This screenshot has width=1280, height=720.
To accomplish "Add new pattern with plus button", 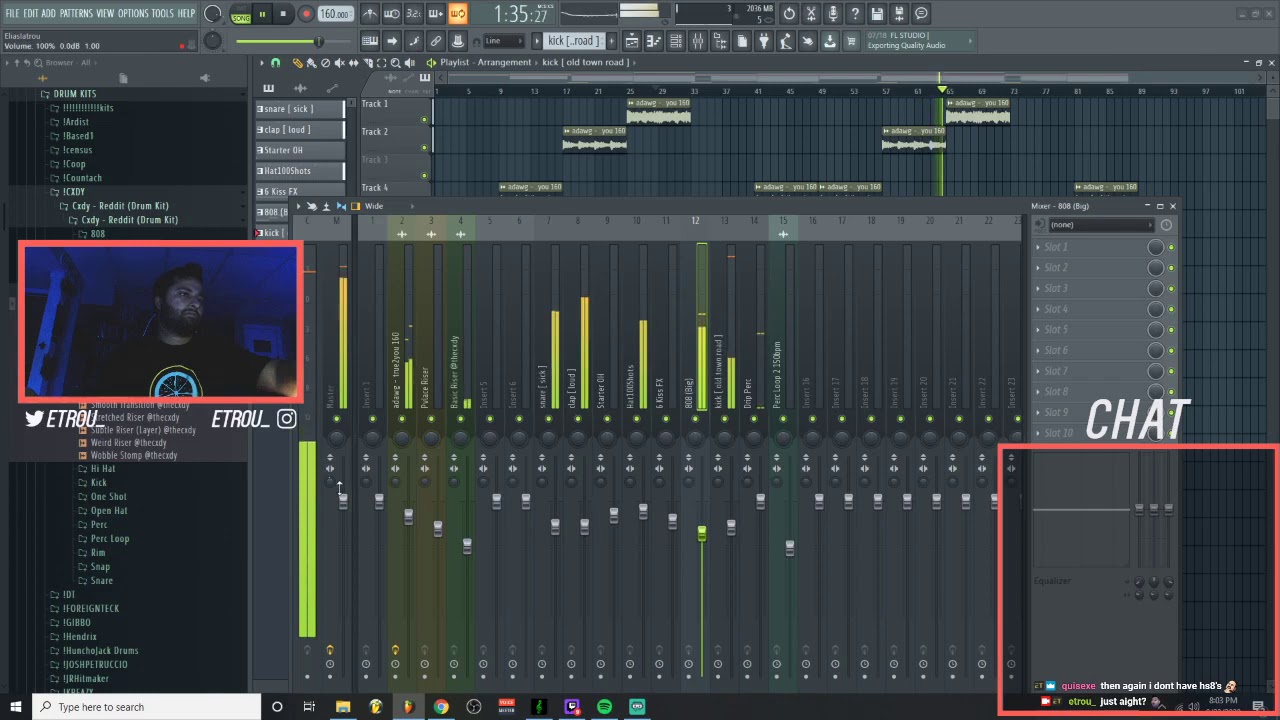I will tap(611, 41).
